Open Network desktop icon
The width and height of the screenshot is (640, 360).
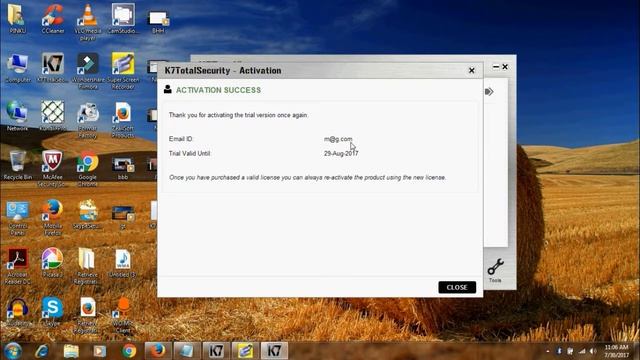(17, 116)
